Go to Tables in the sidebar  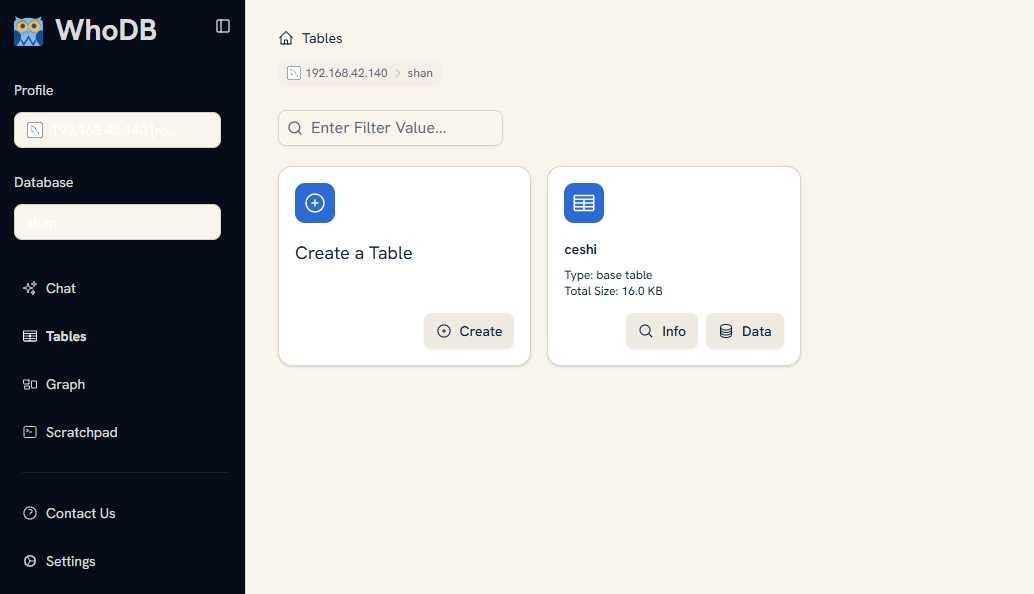(55, 336)
